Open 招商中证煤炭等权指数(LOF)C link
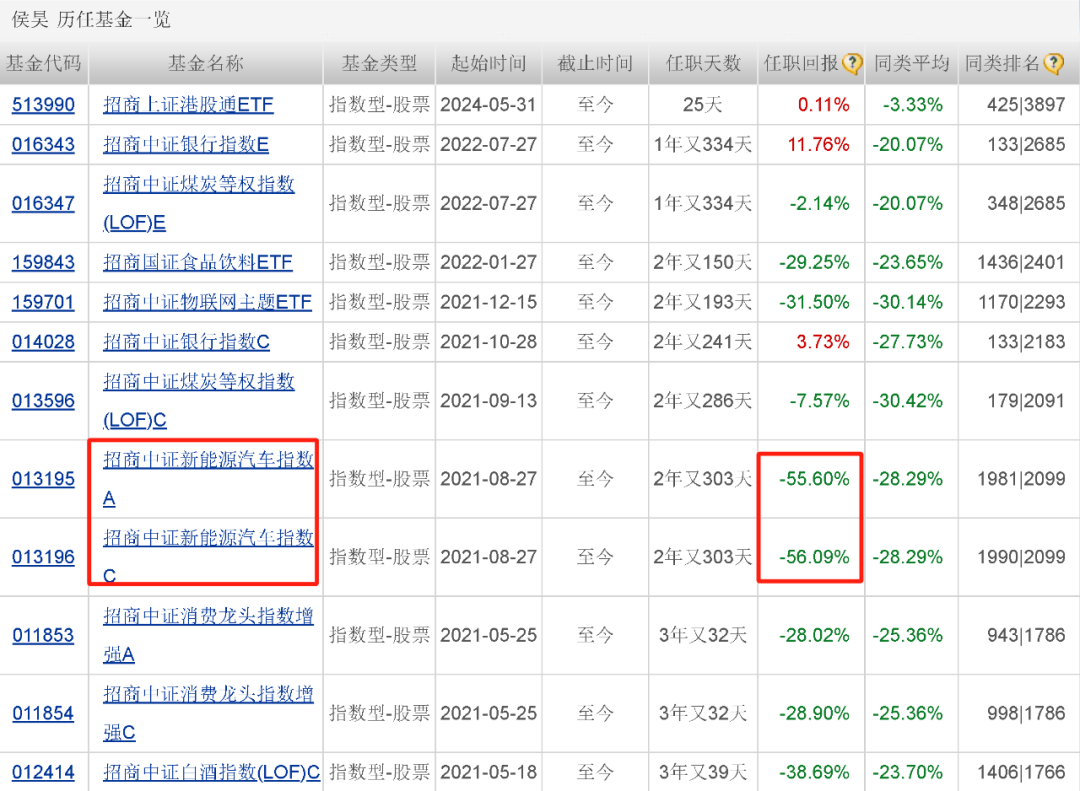The width and height of the screenshot is (1080, 791). pos(198,400)
